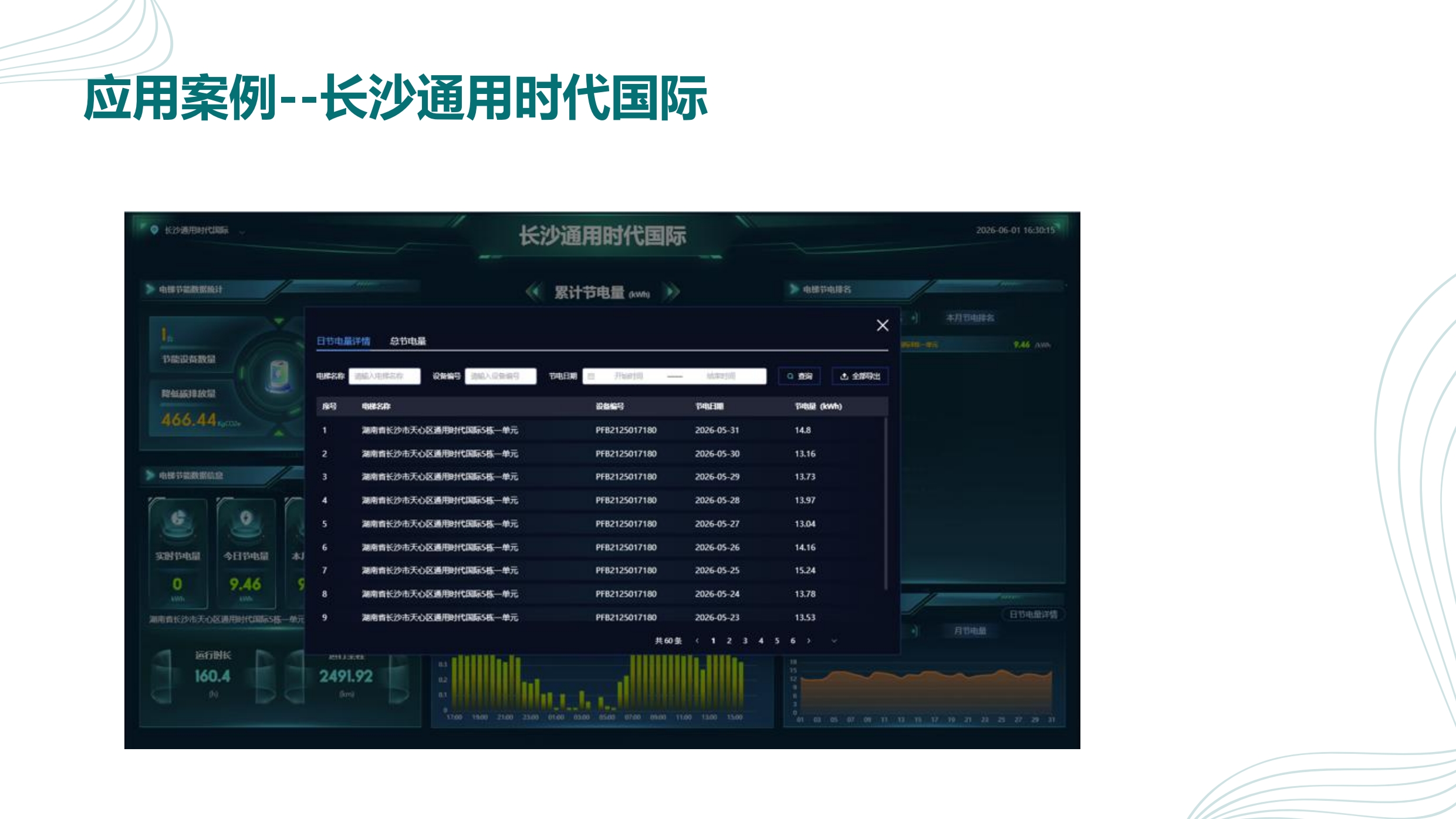Click the 15.24 kWh value cell
Screen dimensions: 1456x819
(x=805, y=570)
